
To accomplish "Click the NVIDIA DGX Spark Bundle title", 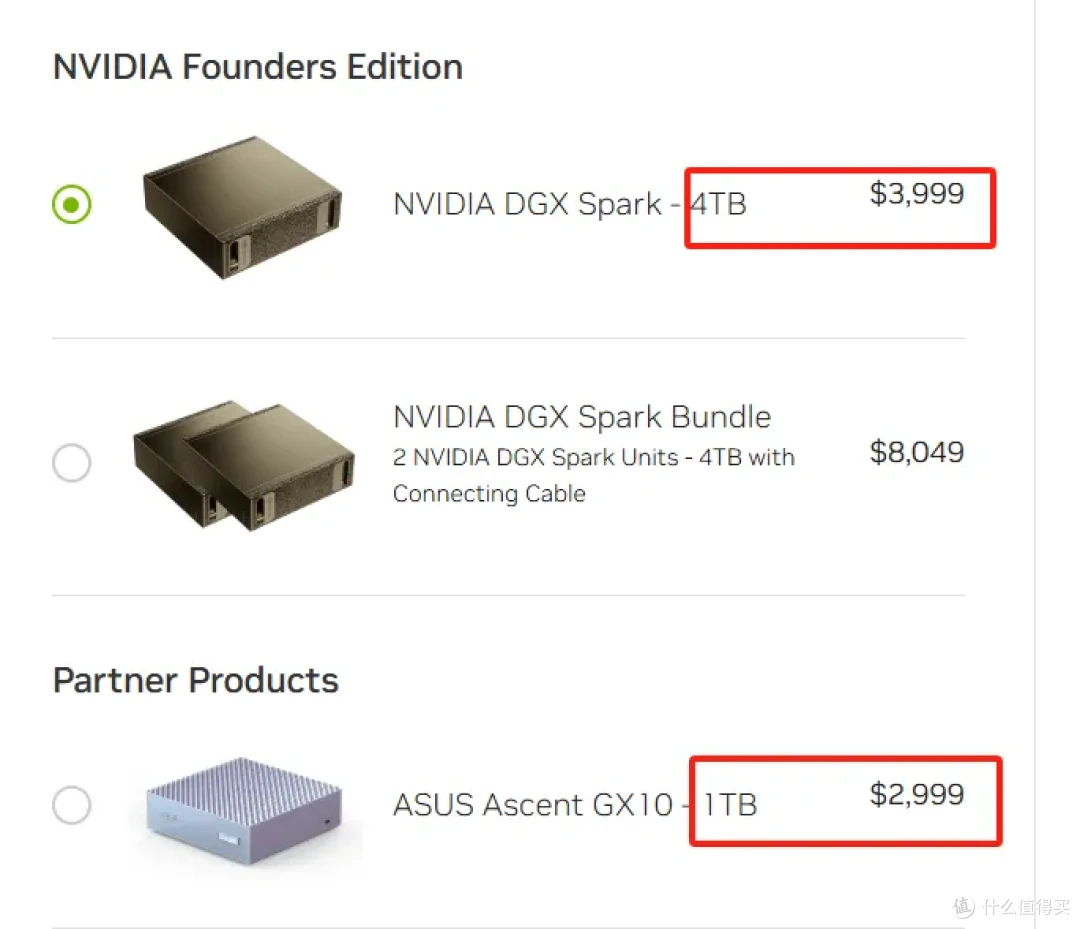I will [x=582, y=417].
